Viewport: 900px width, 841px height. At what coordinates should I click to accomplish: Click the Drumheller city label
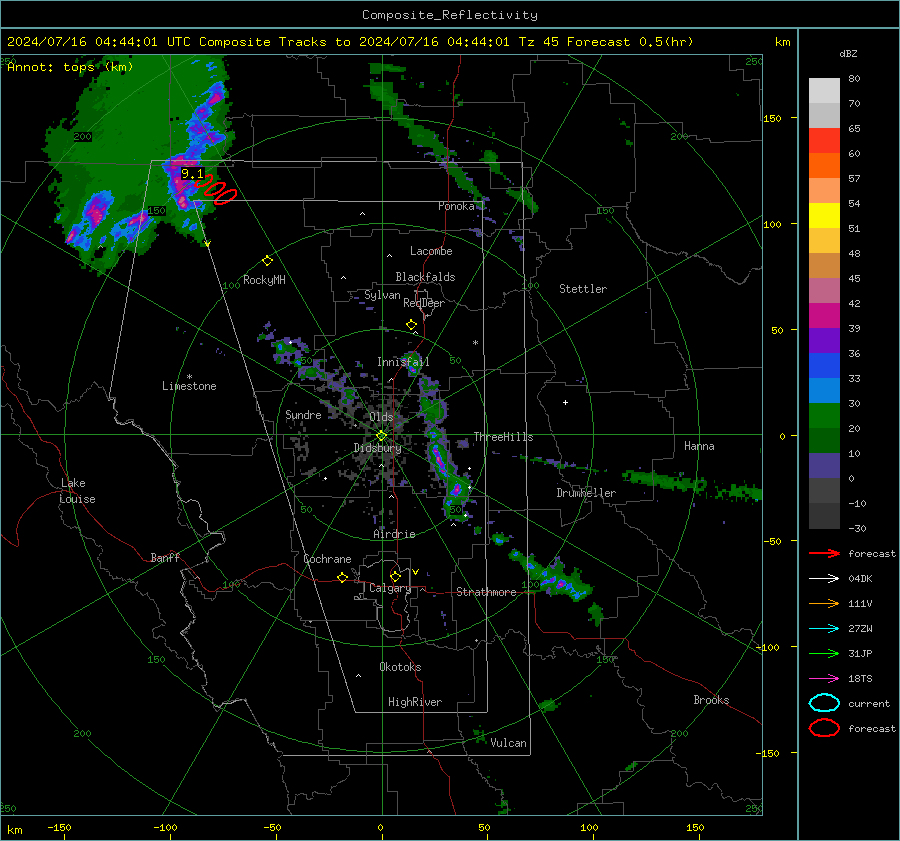[x=586, y=493]
